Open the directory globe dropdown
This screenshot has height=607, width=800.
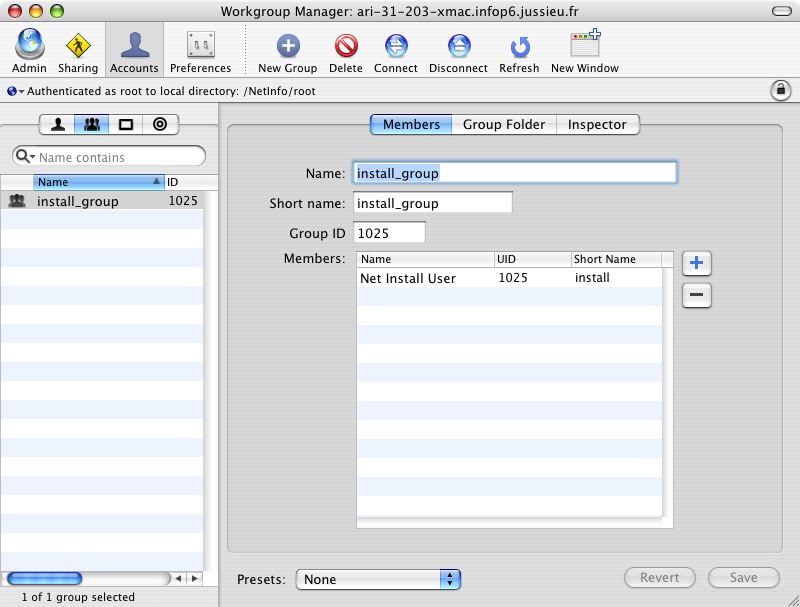(x=14, y=91)
